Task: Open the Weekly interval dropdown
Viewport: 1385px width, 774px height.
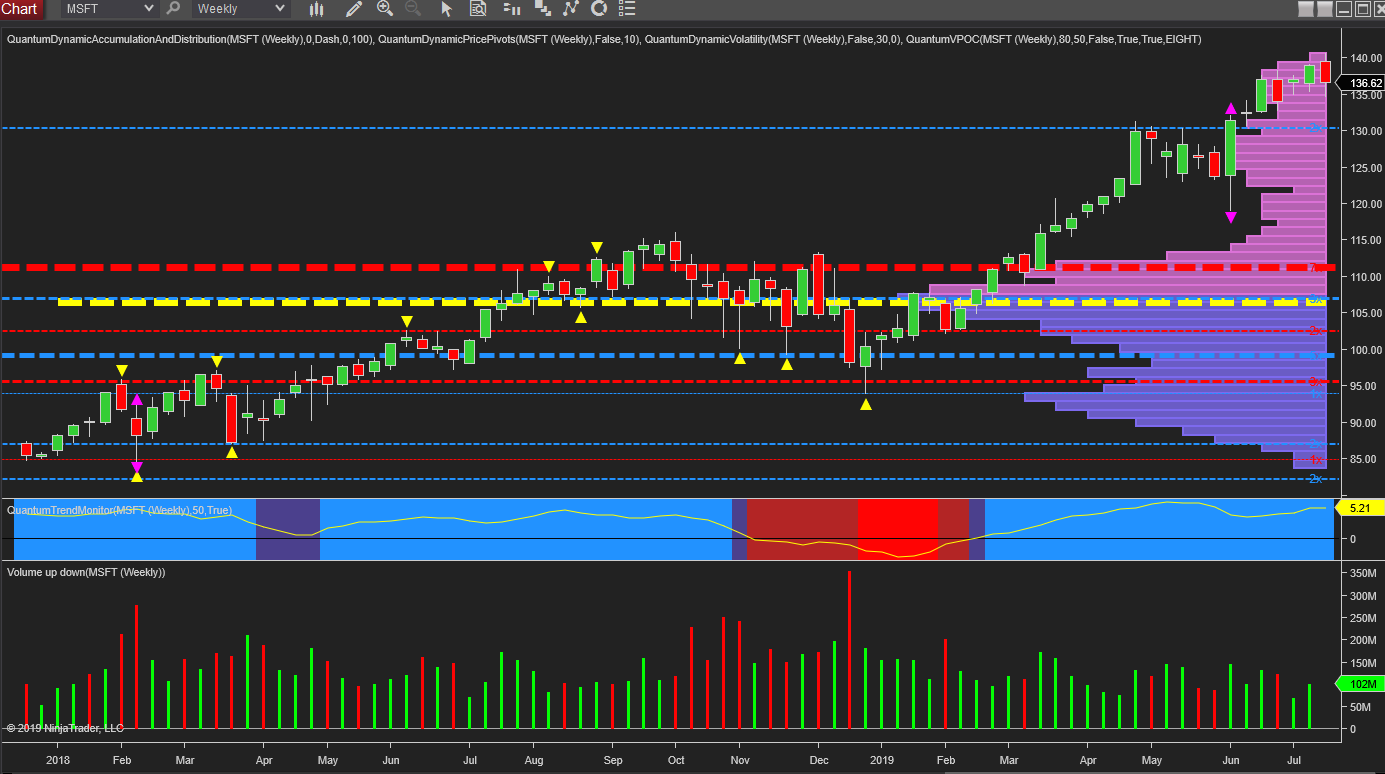Action: [x=241, y=9]
